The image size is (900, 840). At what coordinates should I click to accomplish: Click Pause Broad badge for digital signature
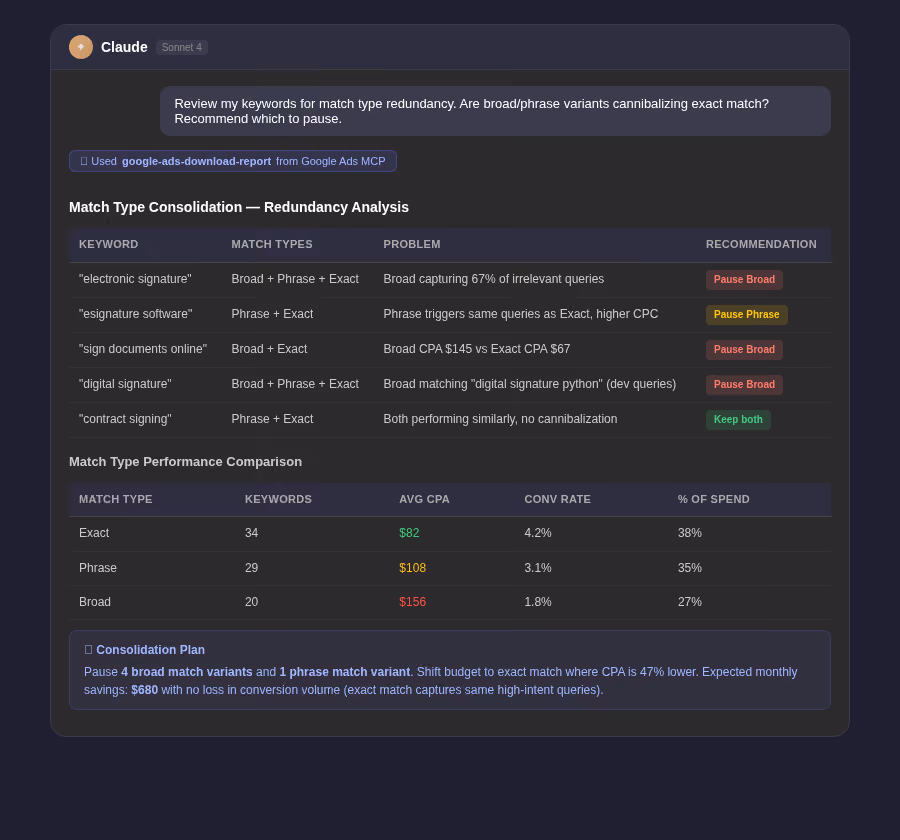point(744,385)
